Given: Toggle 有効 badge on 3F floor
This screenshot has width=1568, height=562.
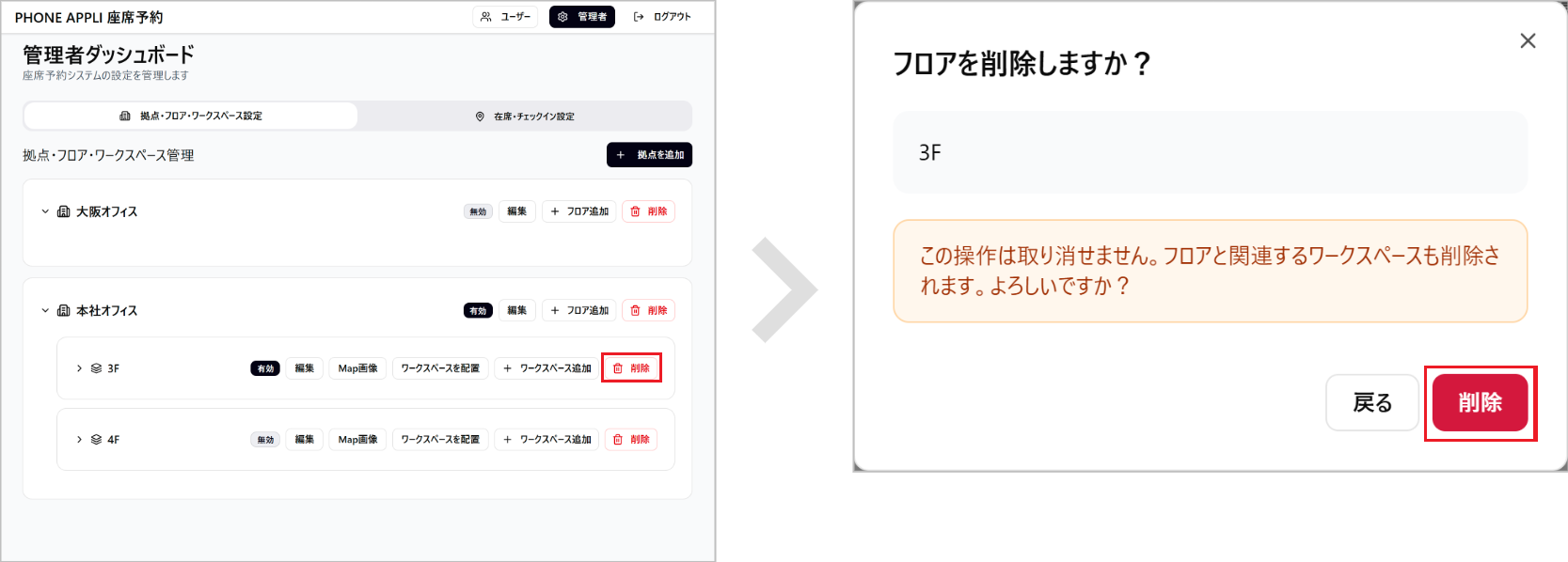Looking at the screenshot, I should coord(265,368).
